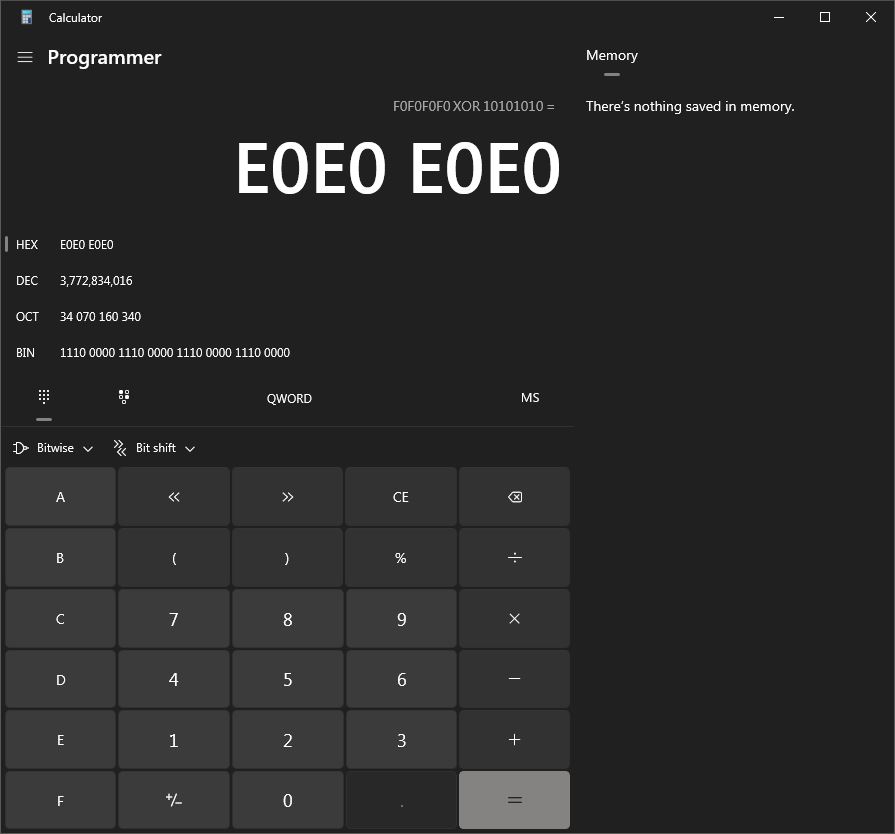Click the number 2 key

[x=287, y=739]
